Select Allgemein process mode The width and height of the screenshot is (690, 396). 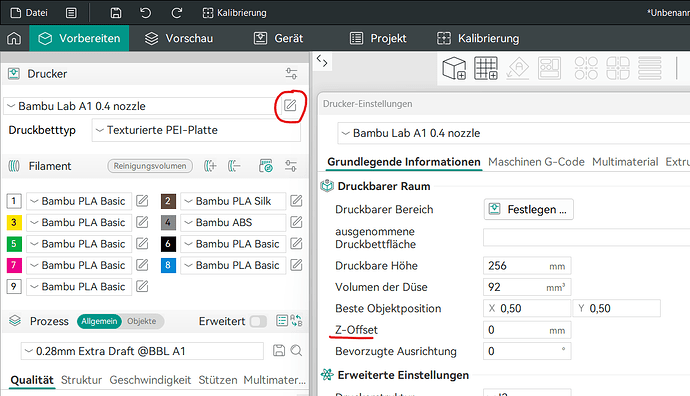pyautogui.click(x=99, y=321)
